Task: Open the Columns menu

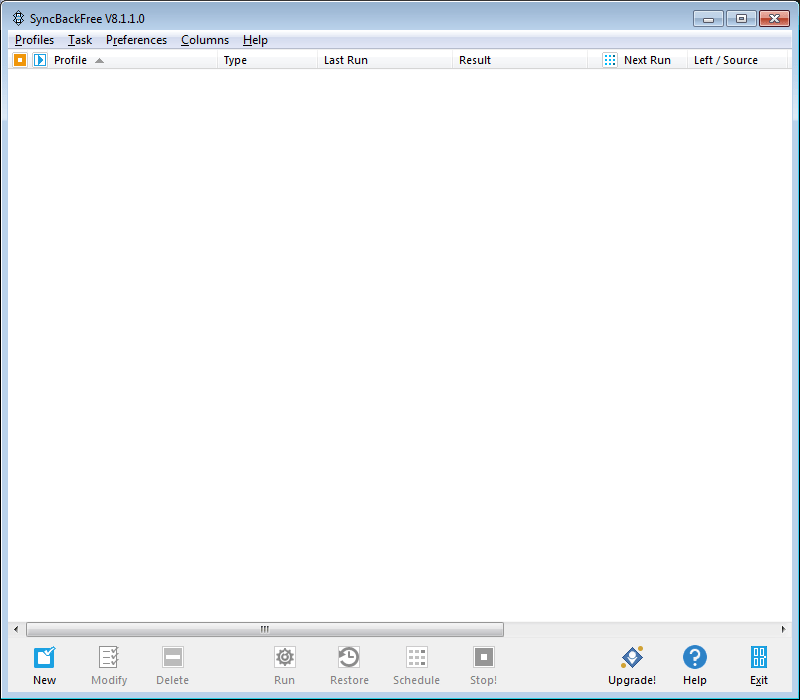Action: coord(205,40)
